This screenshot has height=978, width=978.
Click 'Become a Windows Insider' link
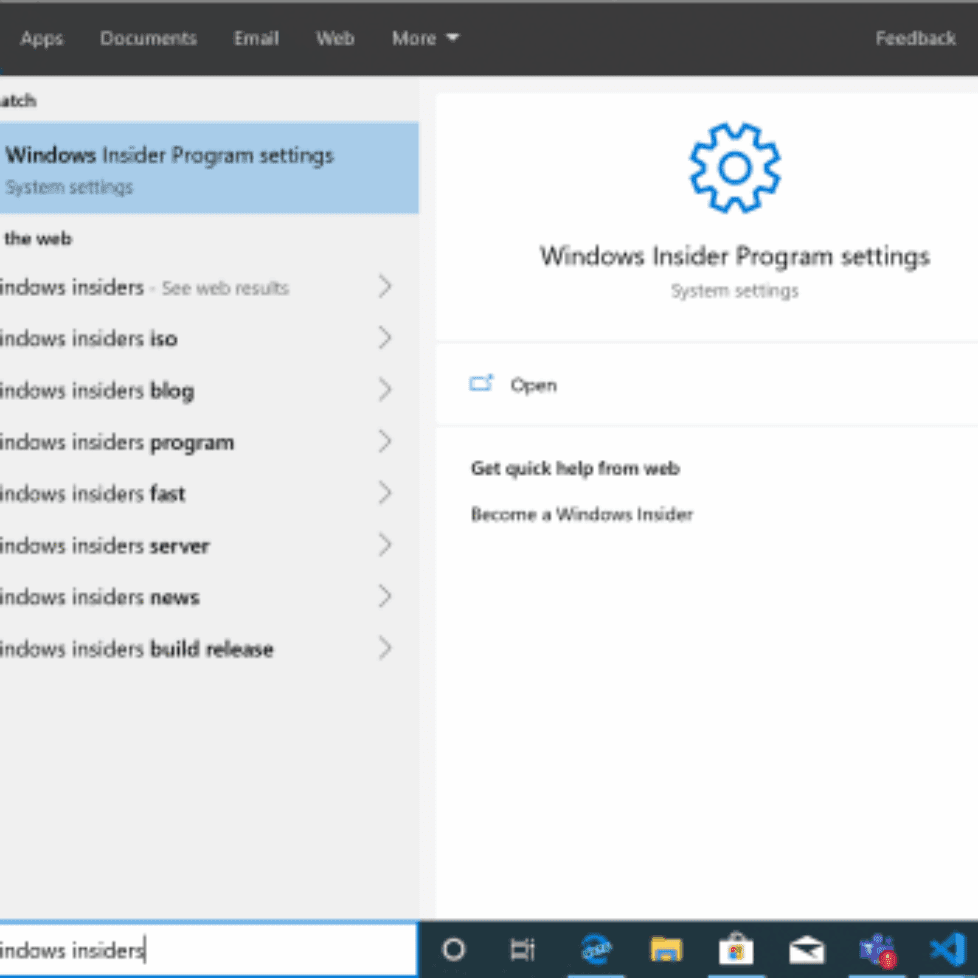[581, 514]
